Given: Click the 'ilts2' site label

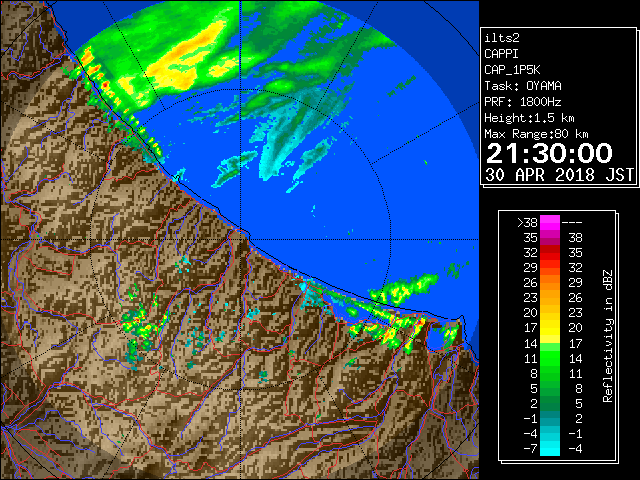Looking at the screenshot, I should pos(502,38).
